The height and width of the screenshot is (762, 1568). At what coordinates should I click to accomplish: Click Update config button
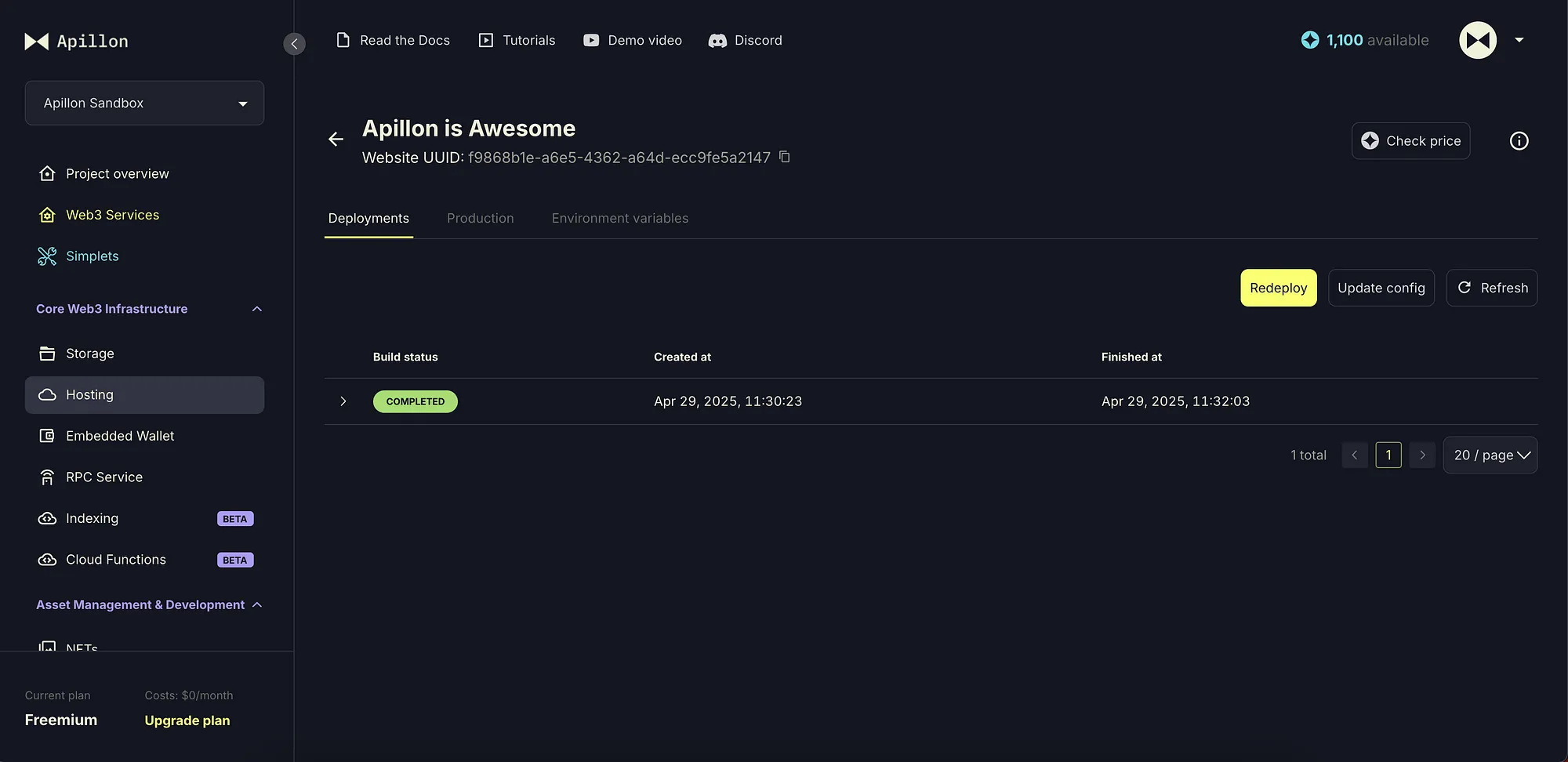point(1381,288)
